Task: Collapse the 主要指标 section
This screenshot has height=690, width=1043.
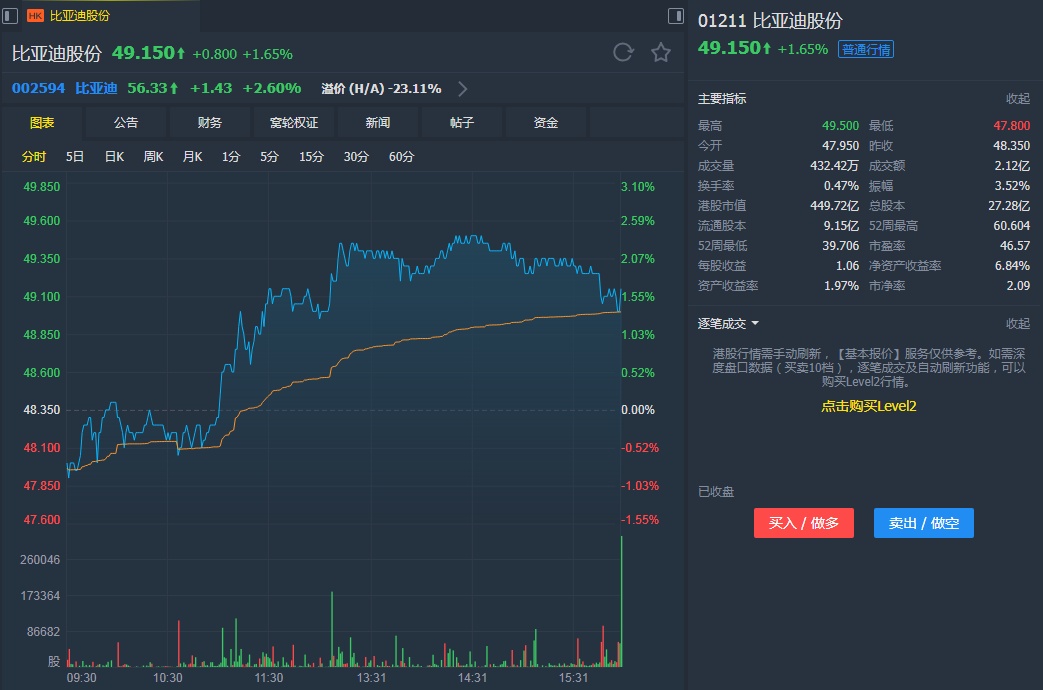Action: [1017, 98]
